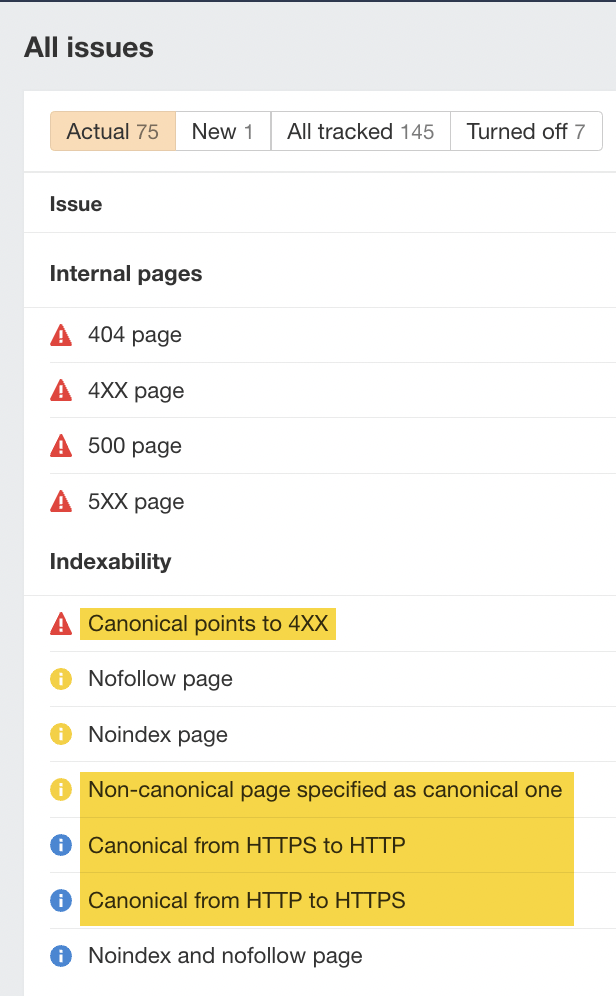
Task: Click the warning icon for Canonical points to 4XX
Action: [60, 623]
